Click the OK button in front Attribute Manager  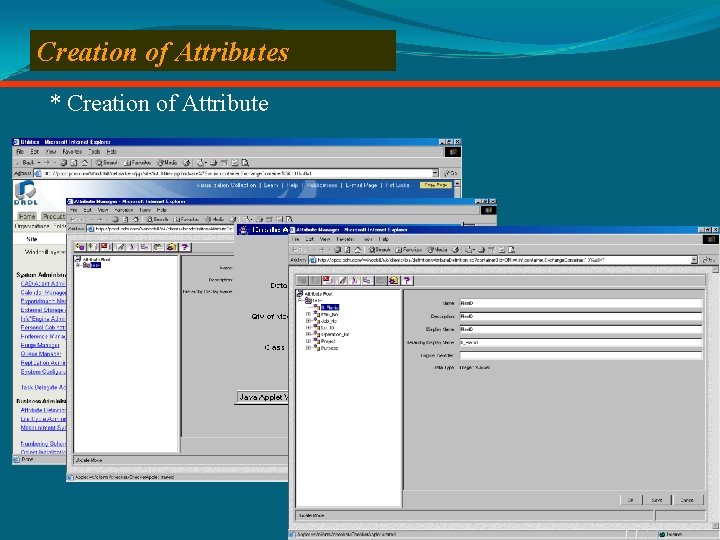(631, 500)
